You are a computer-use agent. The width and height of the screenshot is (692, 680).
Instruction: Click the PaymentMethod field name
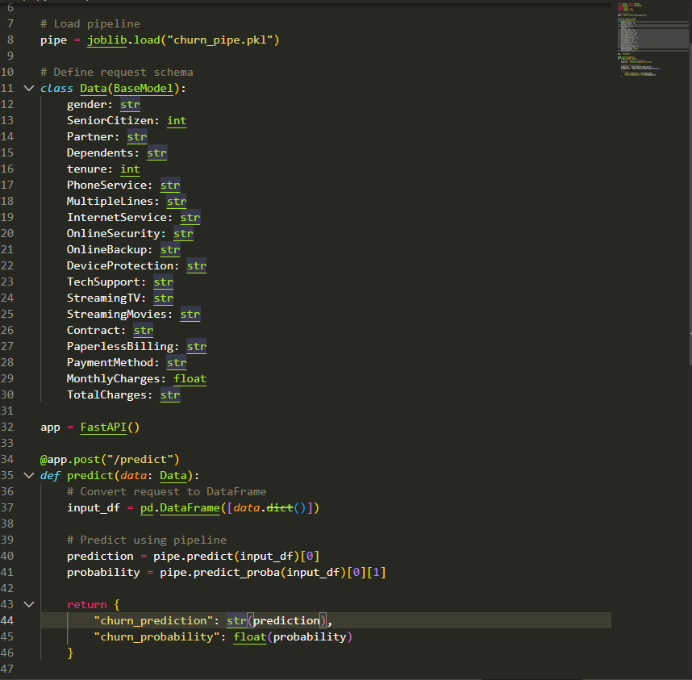click(110, 362)
